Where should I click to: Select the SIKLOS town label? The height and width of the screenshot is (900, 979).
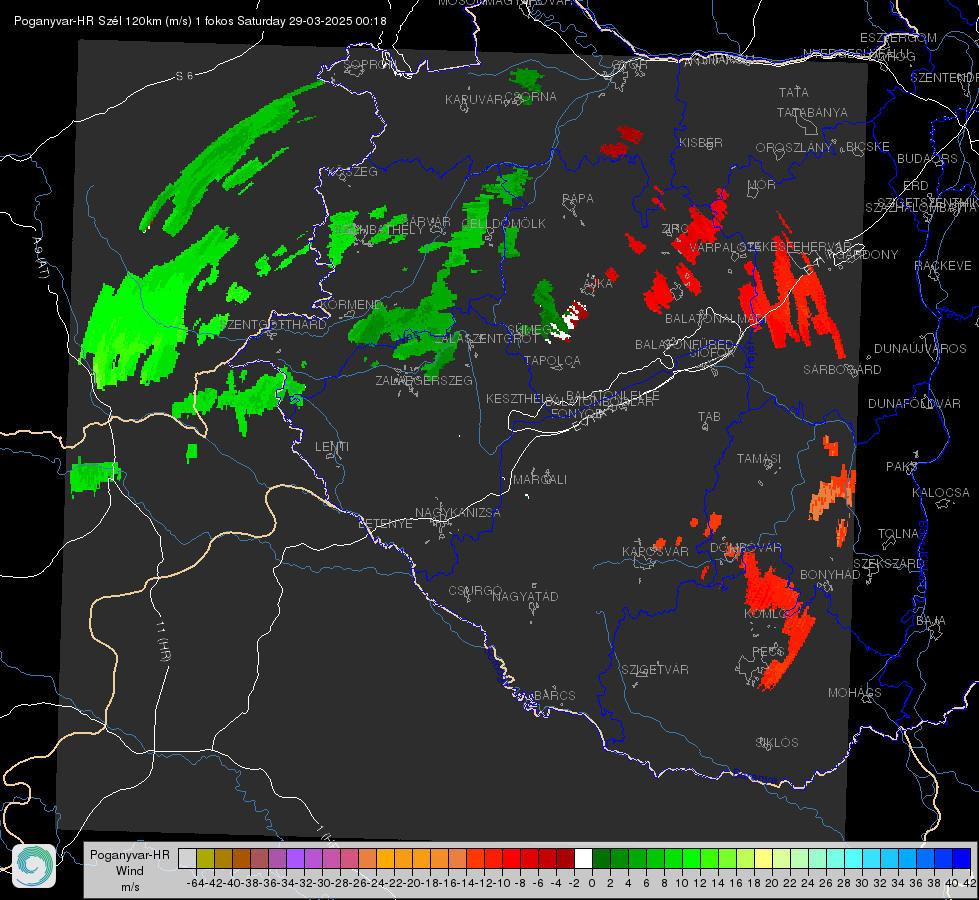(x=777, y=743)
